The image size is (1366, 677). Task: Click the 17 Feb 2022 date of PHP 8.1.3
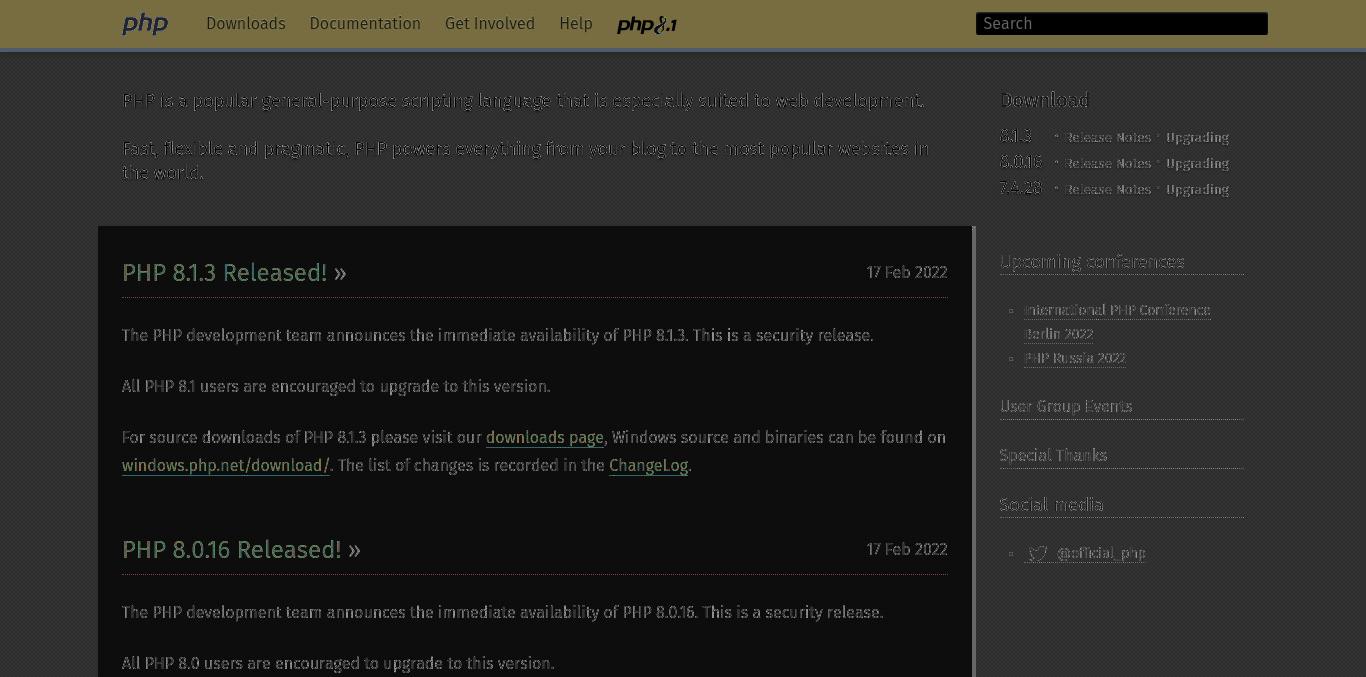(x=907, y=273)
